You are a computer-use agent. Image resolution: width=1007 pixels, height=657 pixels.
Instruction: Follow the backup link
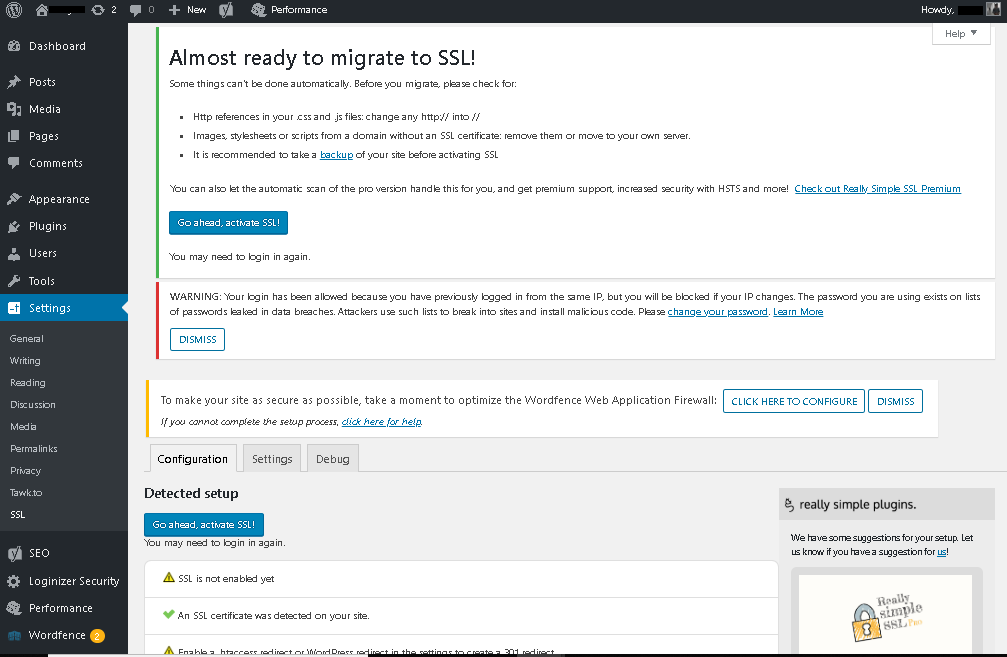tap(337, 155)
